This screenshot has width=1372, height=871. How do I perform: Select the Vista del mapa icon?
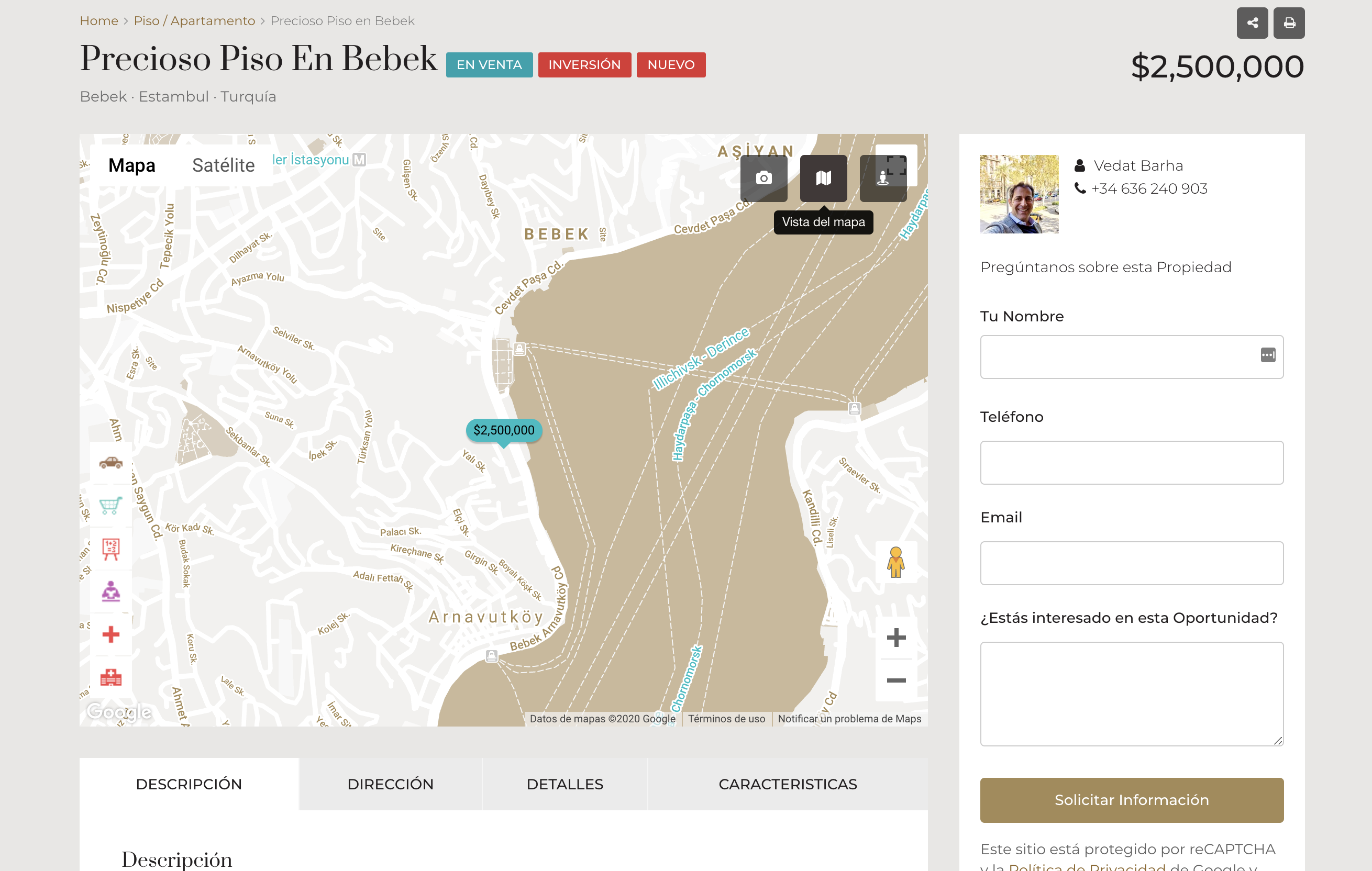[823, 178]
